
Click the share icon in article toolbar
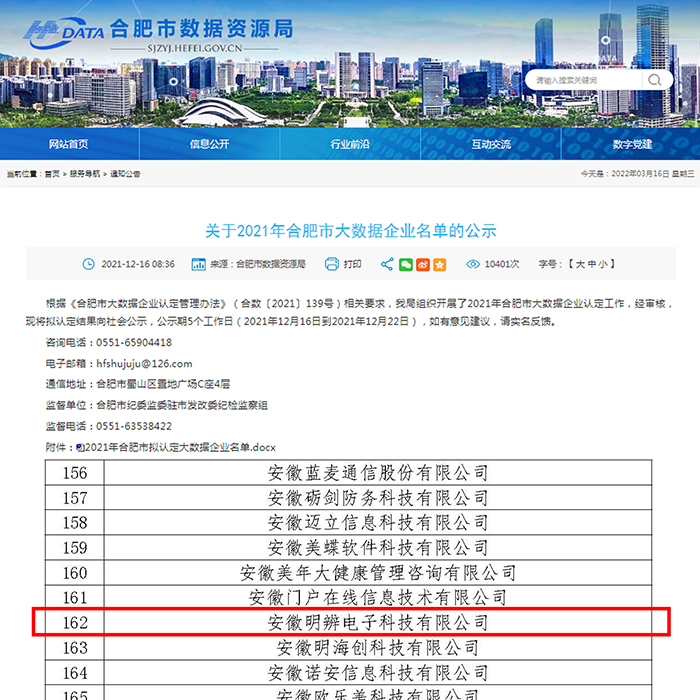pyautogui.click(x=387, y=264)
